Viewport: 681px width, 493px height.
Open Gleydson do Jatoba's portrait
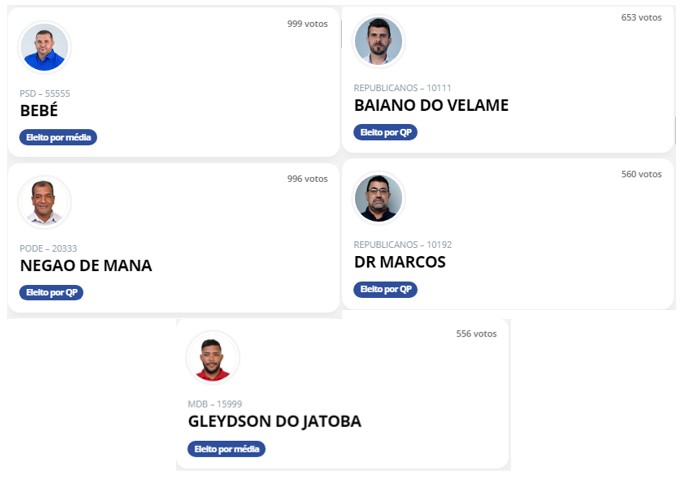[x=212, y=357]
